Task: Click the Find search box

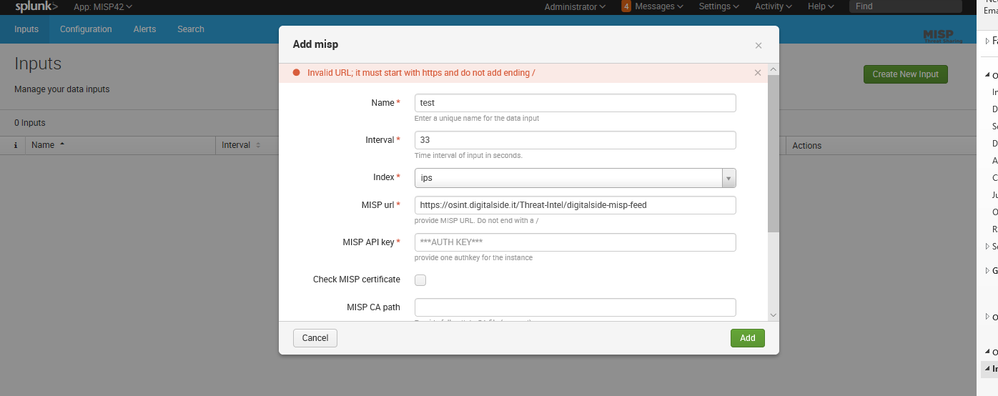Action: pyautogui.click(x=905, y=6)
